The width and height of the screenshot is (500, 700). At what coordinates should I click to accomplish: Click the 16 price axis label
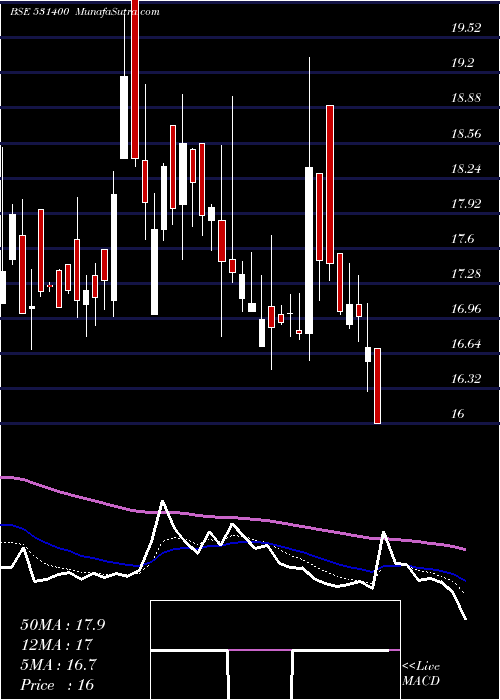pos(458,414)
